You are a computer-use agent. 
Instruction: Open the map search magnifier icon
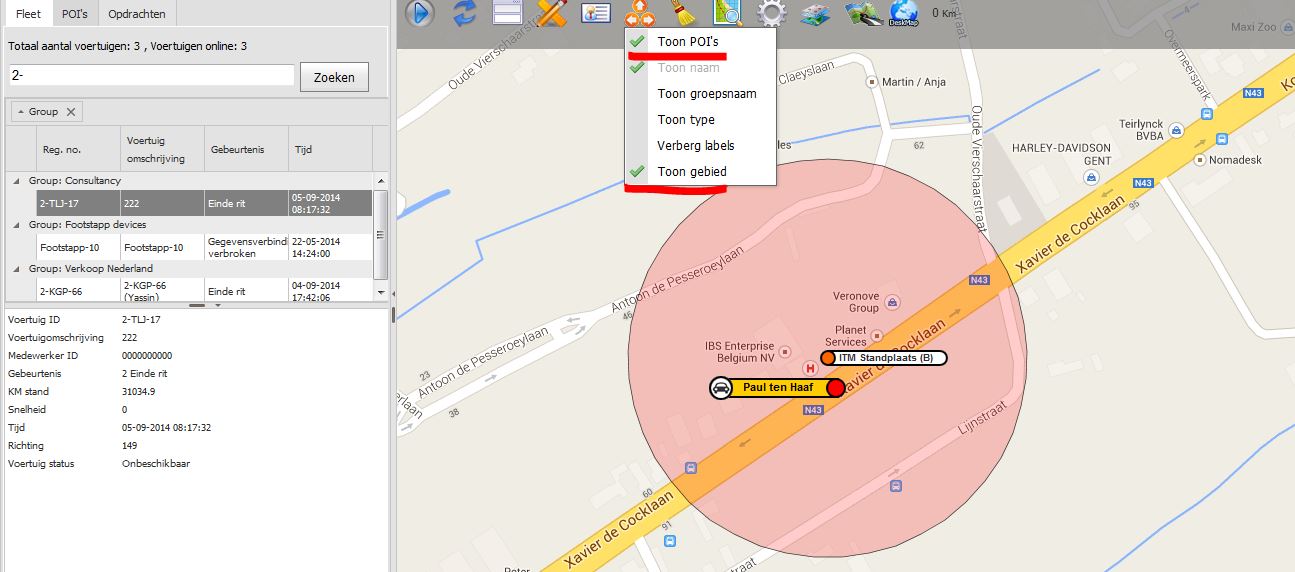click(727, 13)
